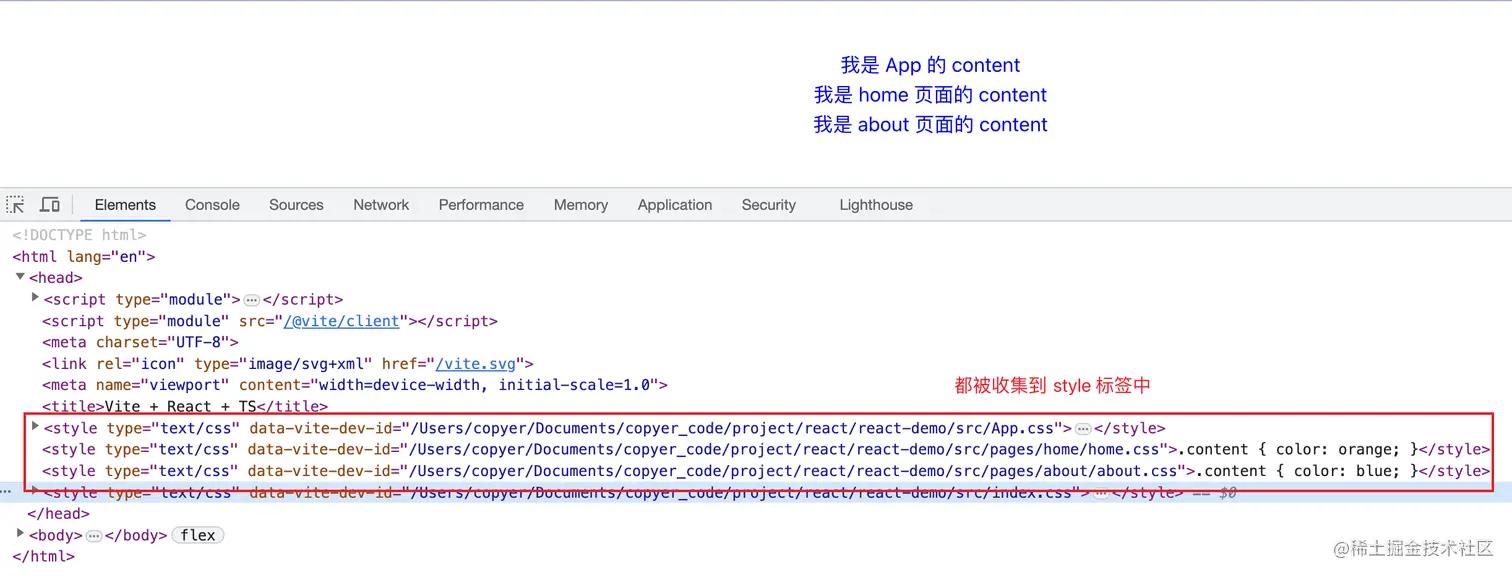Select the about.css style node
This screenshot has height=577, width=1512.
(767, 471)
